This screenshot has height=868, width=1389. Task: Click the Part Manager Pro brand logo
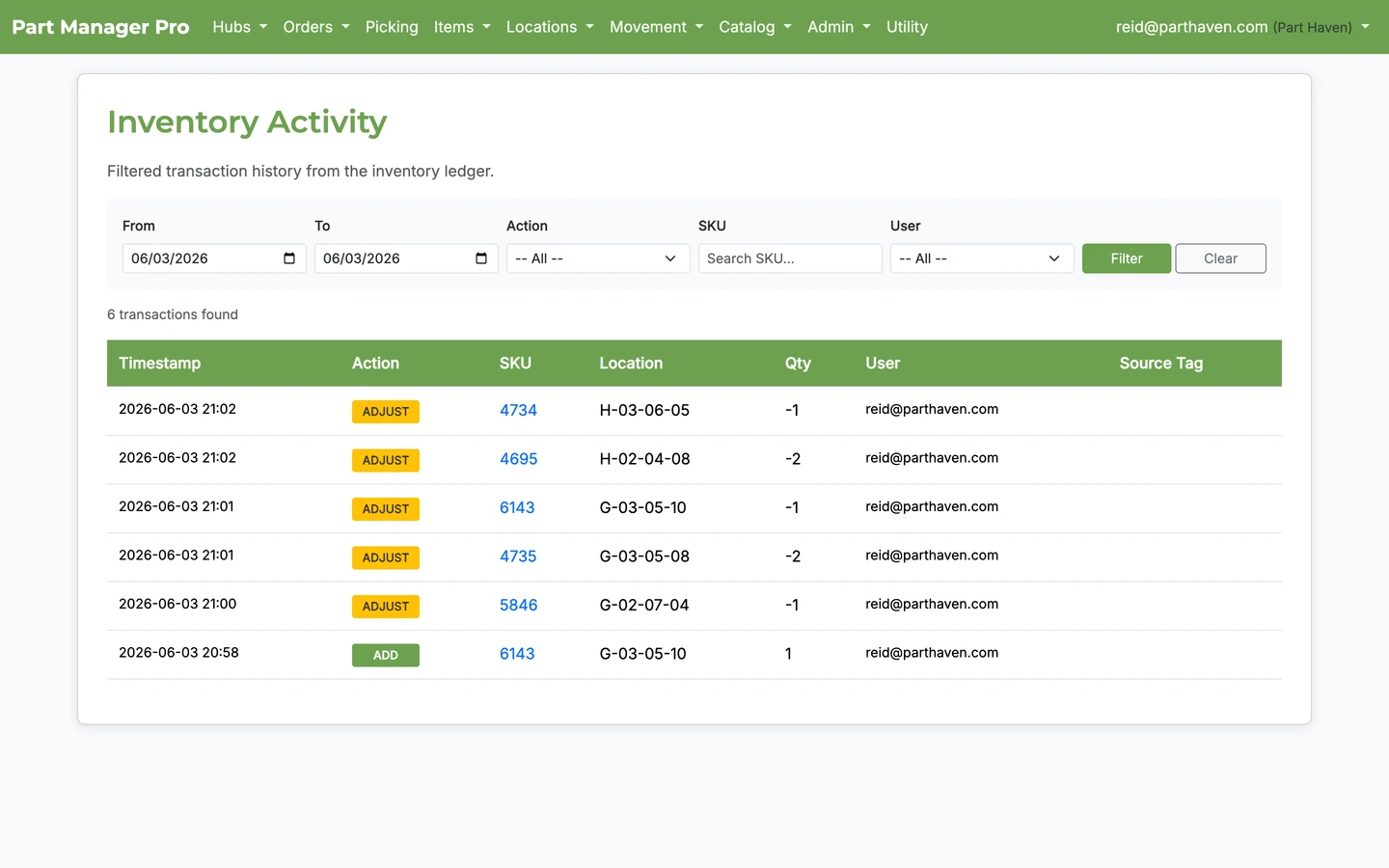[x=100, y=27]
